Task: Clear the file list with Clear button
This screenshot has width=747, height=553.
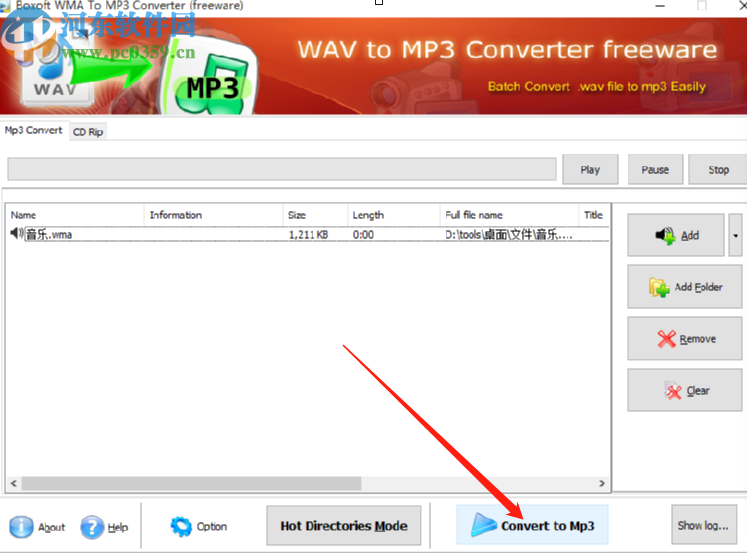Action: click(685, 390)
